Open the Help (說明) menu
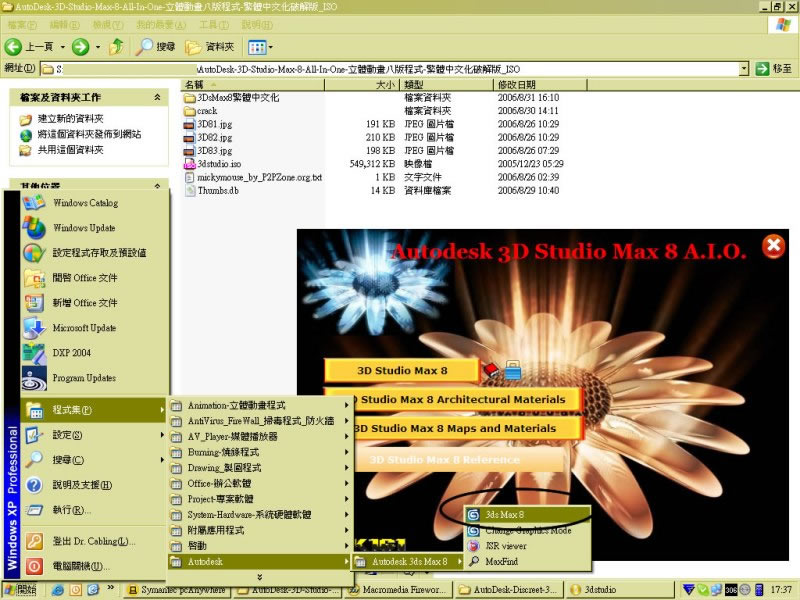The height and width of the screenshot is (600, 800). click(x=257, y=24)
